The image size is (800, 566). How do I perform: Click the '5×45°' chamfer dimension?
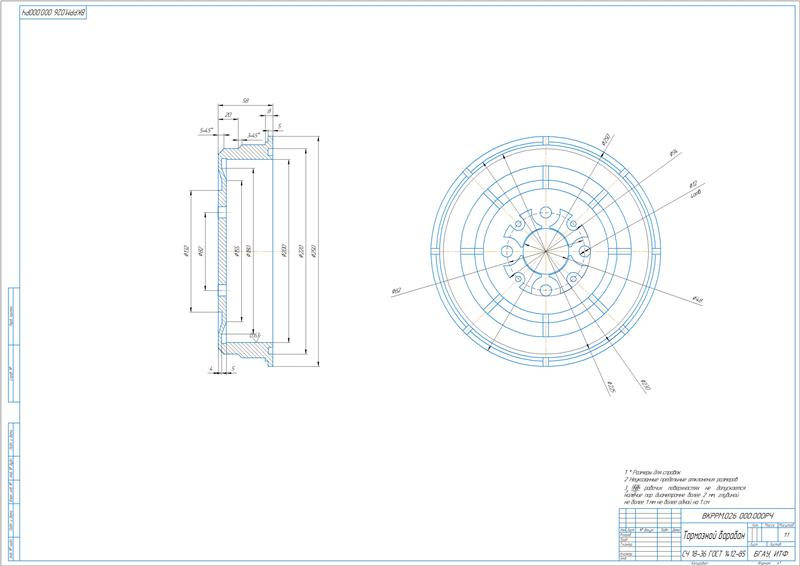[206, 131]
